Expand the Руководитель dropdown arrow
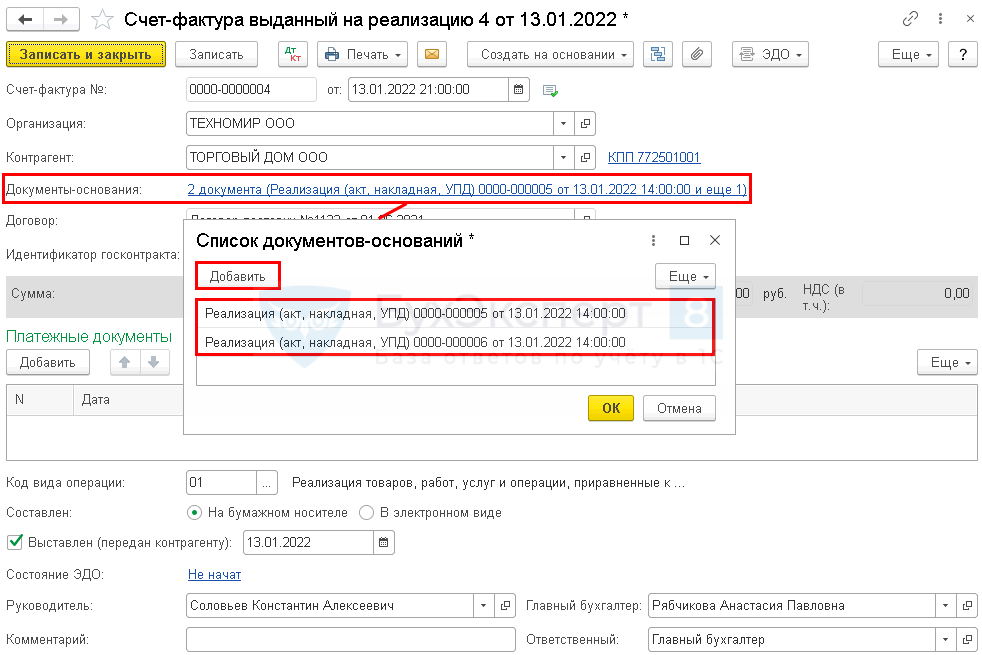This screenshot has width=982, height=655. click(484, 605)
